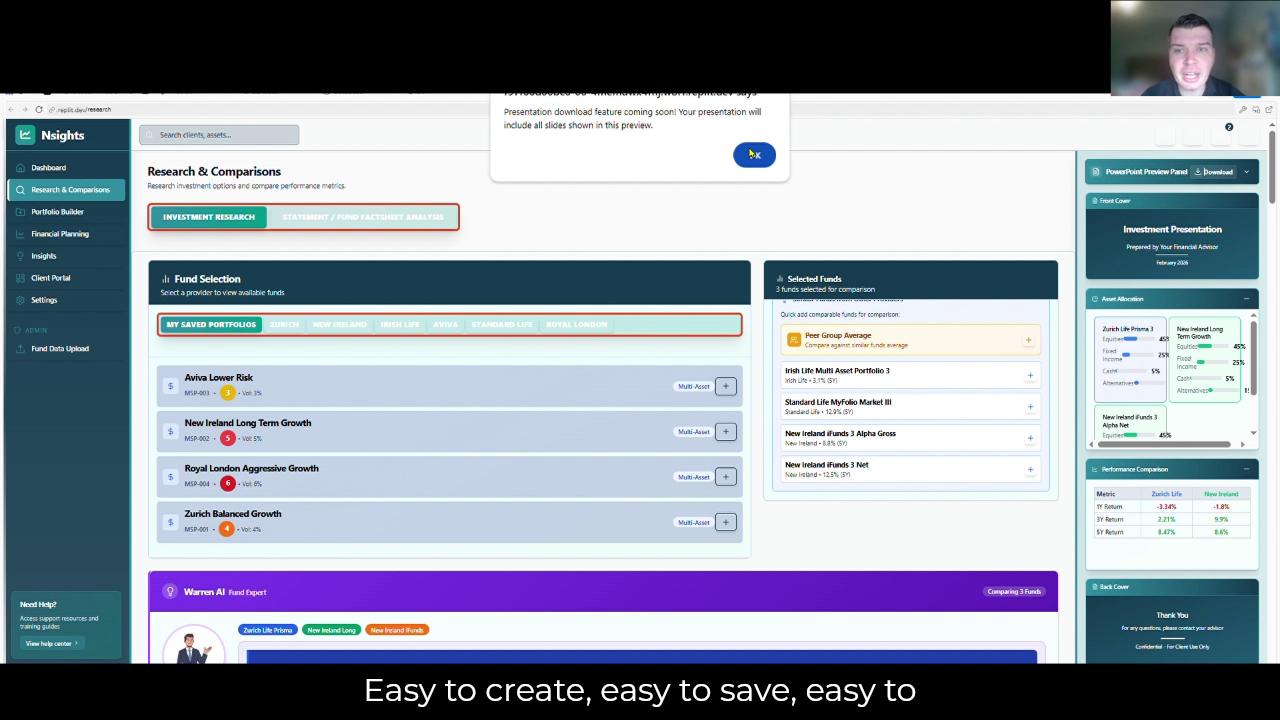Screen dimensions: 1280x720
Task: Collapse the Performance Comparison section
Action: pos(1246,469)
